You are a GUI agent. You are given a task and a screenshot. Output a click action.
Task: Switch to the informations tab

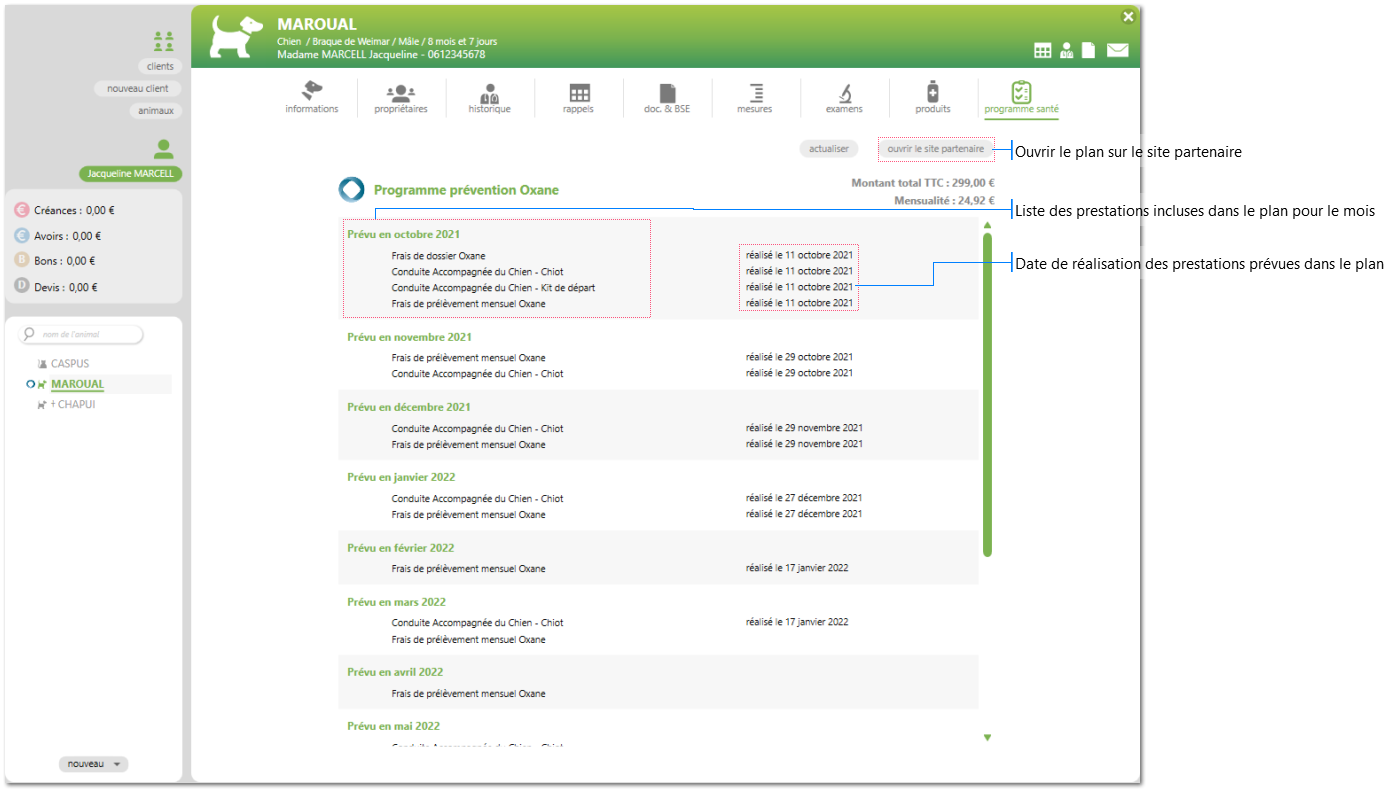312,98
